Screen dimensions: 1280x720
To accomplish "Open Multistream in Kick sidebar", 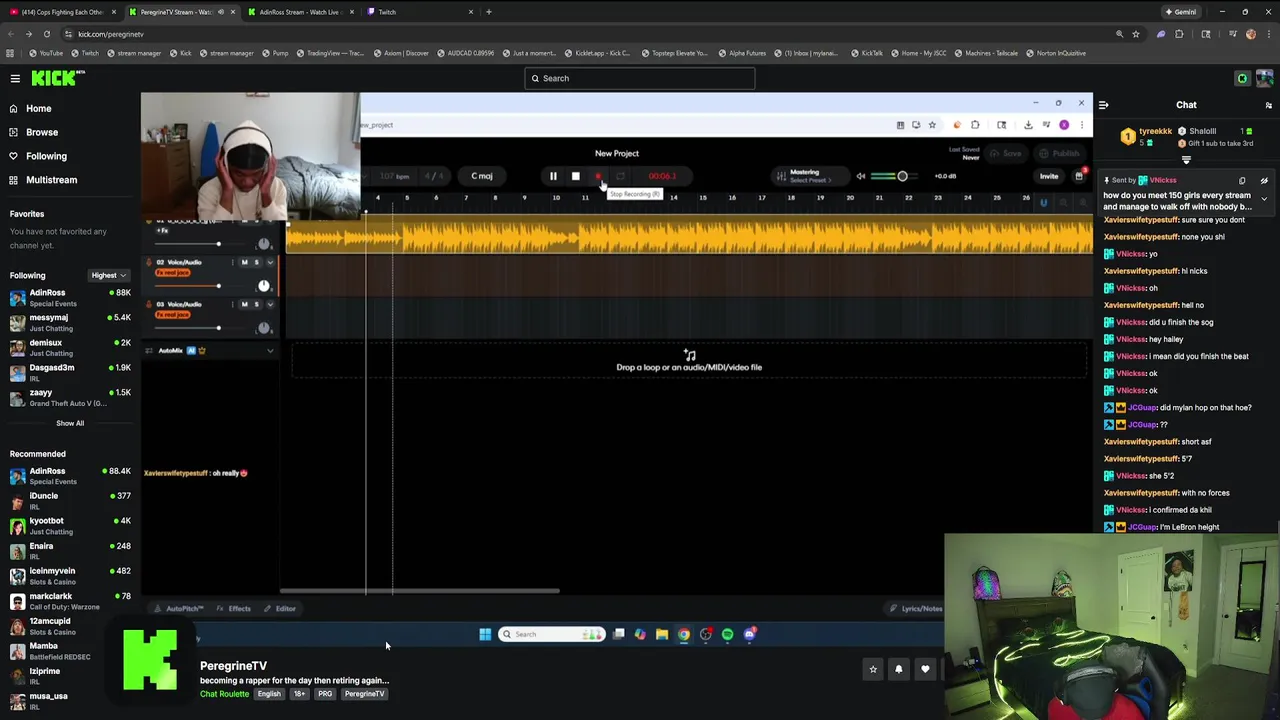I will [51, 180].
